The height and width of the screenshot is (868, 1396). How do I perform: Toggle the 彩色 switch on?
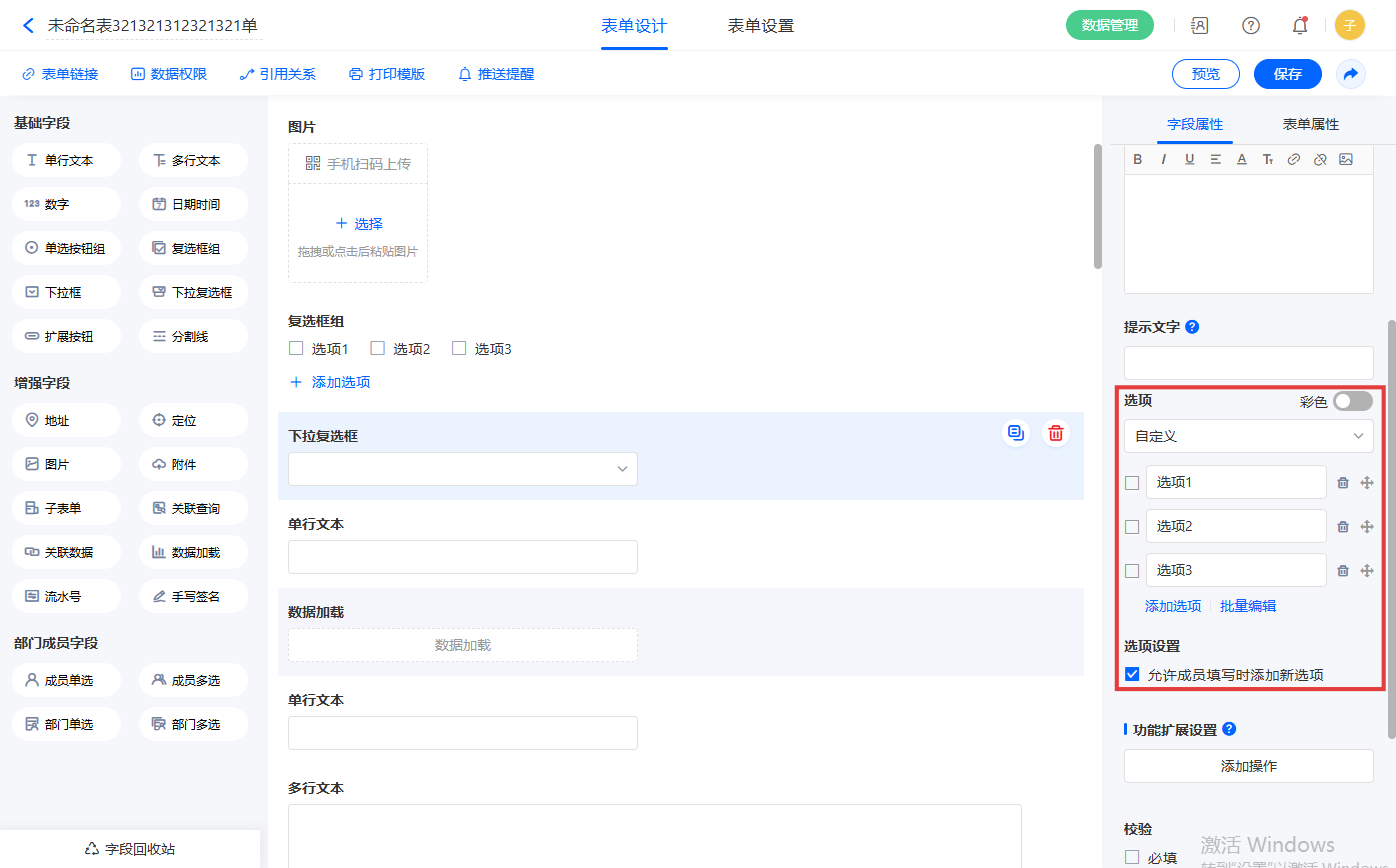(1353, 401)
